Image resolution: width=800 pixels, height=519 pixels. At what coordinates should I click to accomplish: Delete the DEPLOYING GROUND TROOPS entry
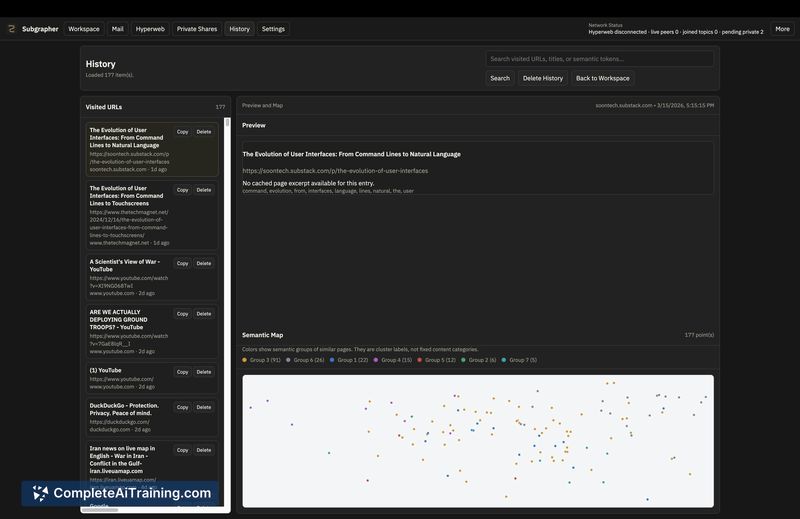[204, 314]
